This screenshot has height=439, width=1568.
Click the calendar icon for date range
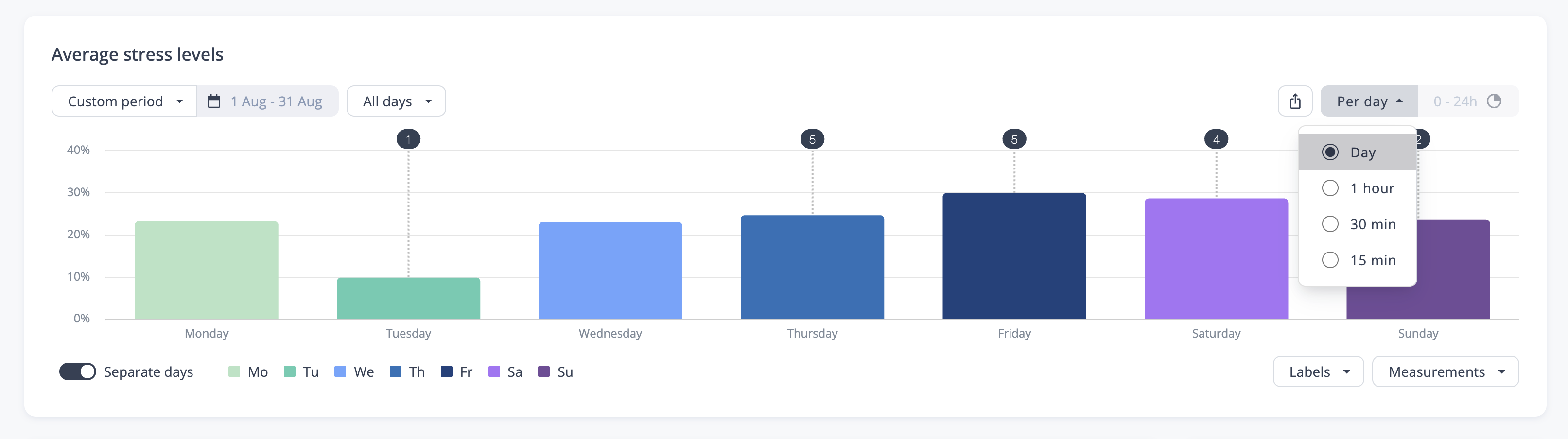tap(214, 101)
